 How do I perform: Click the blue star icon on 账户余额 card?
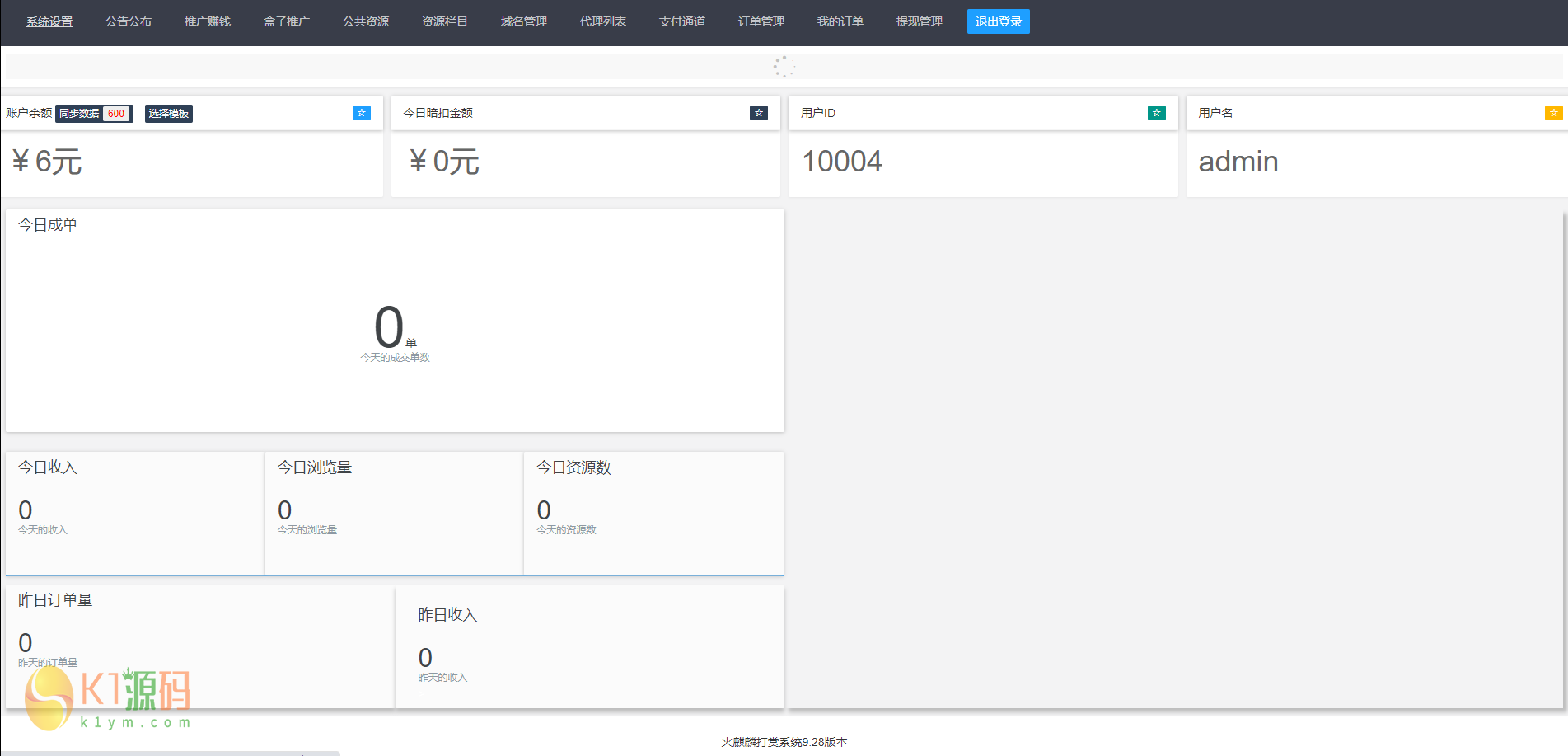click(361, 113)
